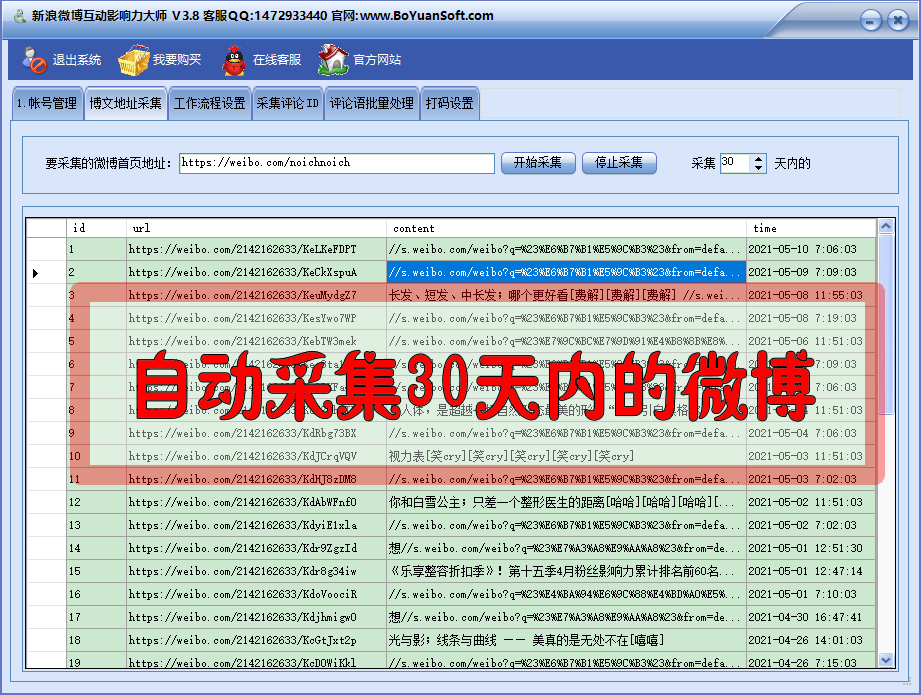Image resolution: width=921 pixels, height=695 pixels.
Task: Click time cell 2021-05-02 7:02:03
Action: [x=811, y=525]
